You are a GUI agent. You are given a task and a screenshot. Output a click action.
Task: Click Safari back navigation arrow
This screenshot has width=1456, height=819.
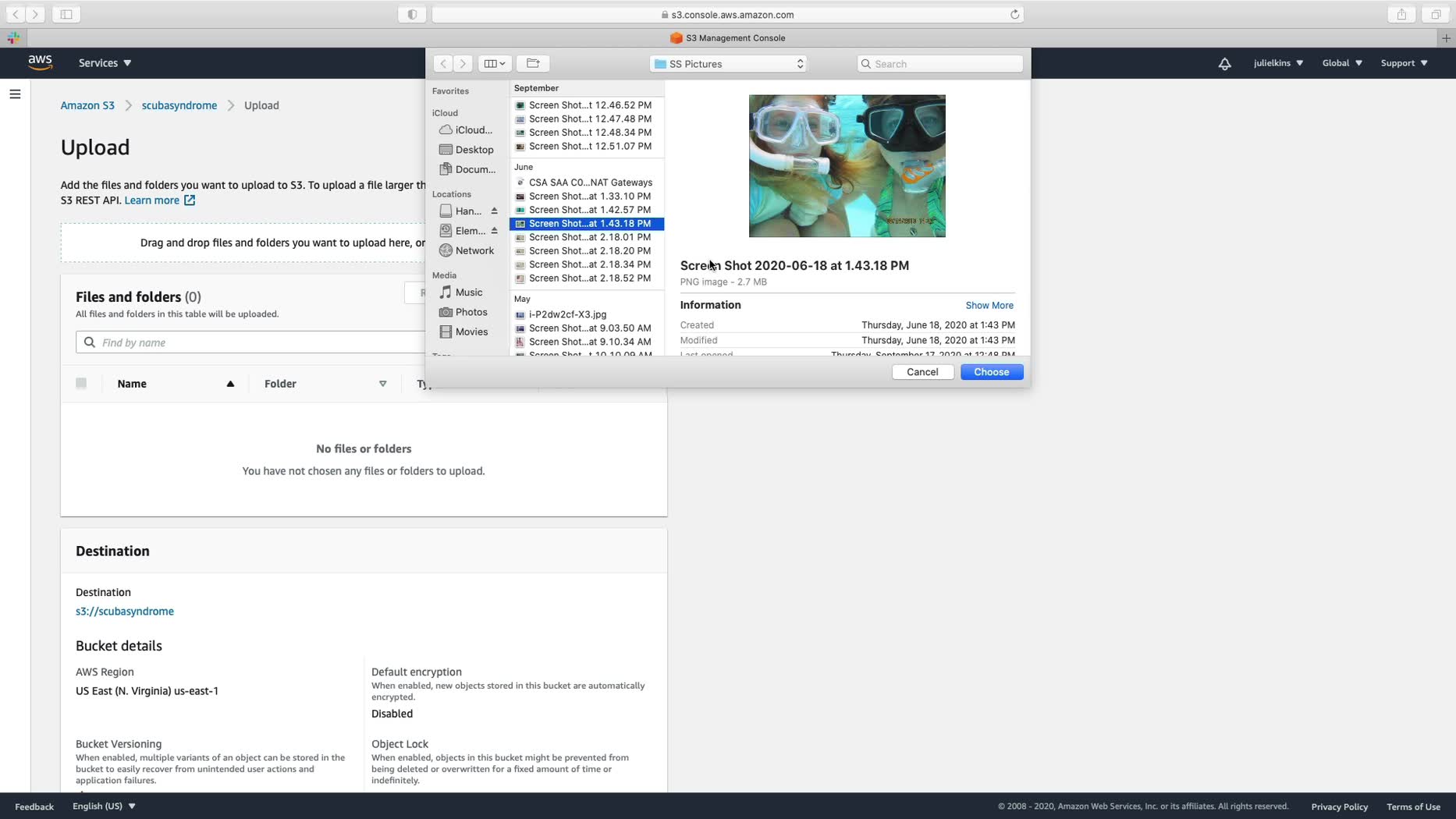(16, 14)
